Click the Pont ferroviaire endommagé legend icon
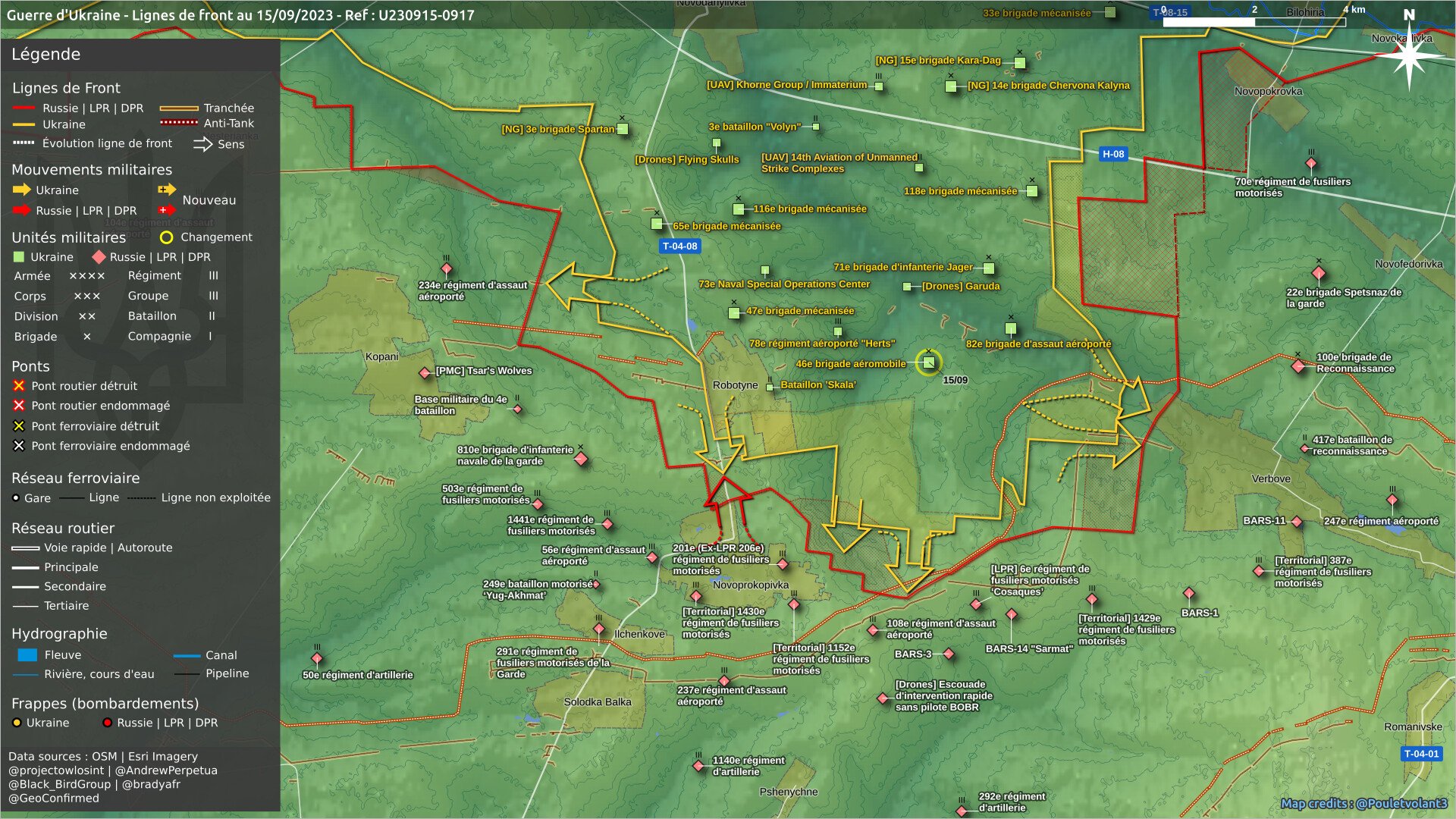Screen dimensions: 1456x819 click(19, 446)
